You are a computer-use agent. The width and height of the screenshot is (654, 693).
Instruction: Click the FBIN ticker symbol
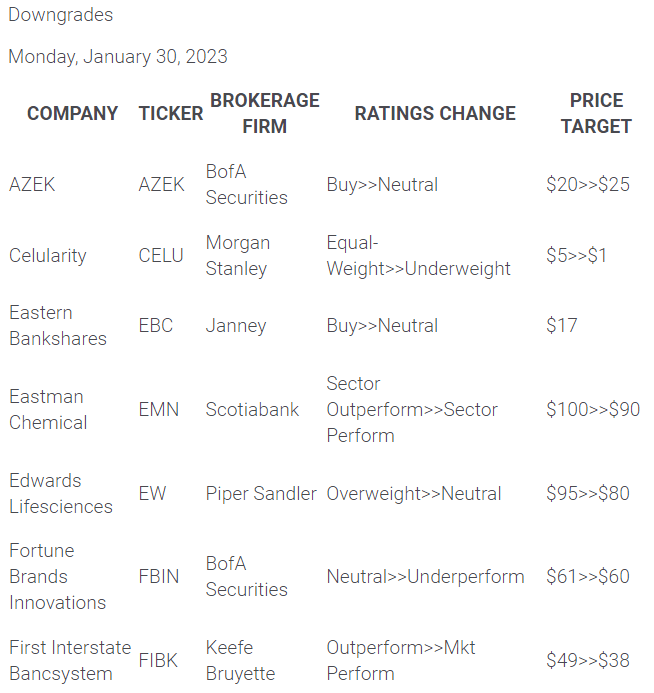click(160, 576)
